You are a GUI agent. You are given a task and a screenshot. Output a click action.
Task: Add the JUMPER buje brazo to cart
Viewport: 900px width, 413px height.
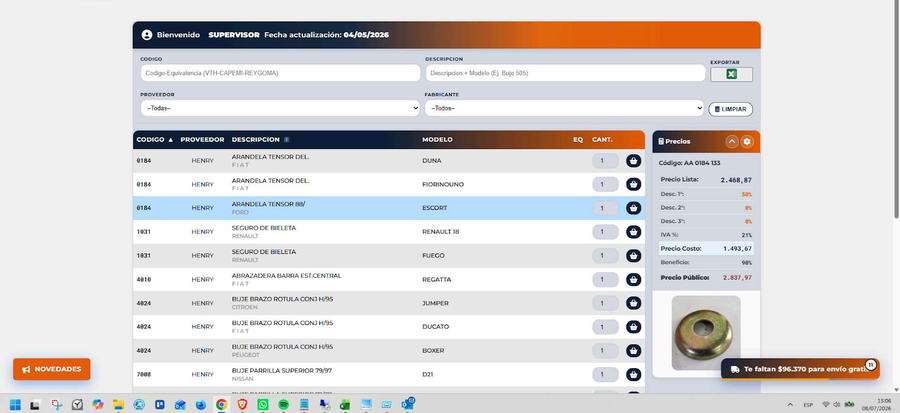pyautogui.click(x=633, y=303)
